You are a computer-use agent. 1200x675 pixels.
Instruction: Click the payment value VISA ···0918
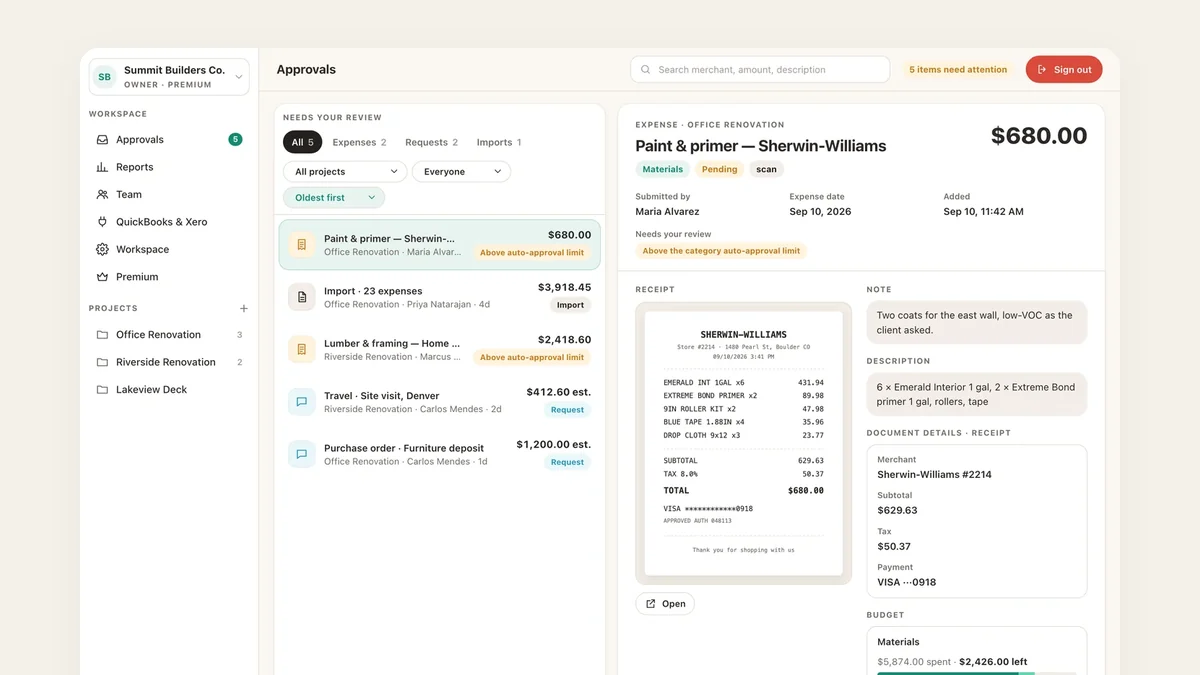pos(906,582)
